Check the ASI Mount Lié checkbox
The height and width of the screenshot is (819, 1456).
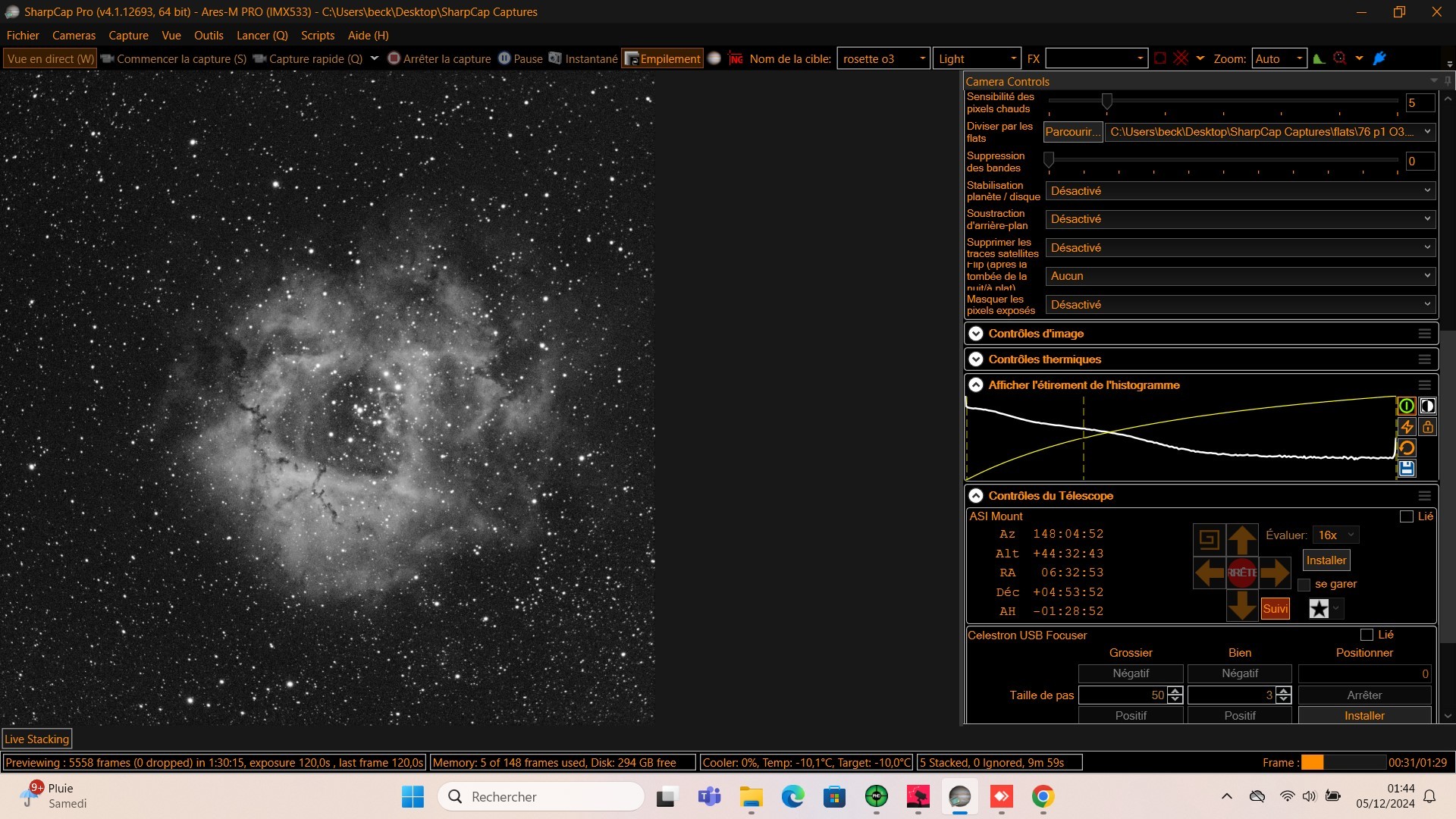pyautogui.click(x=1406, y=516)
